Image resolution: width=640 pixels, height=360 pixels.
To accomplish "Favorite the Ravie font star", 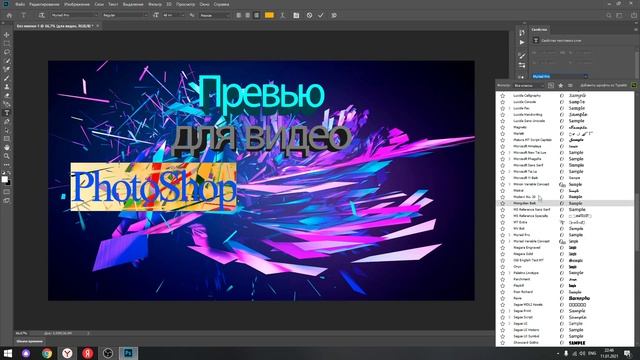I will point(502,298).
